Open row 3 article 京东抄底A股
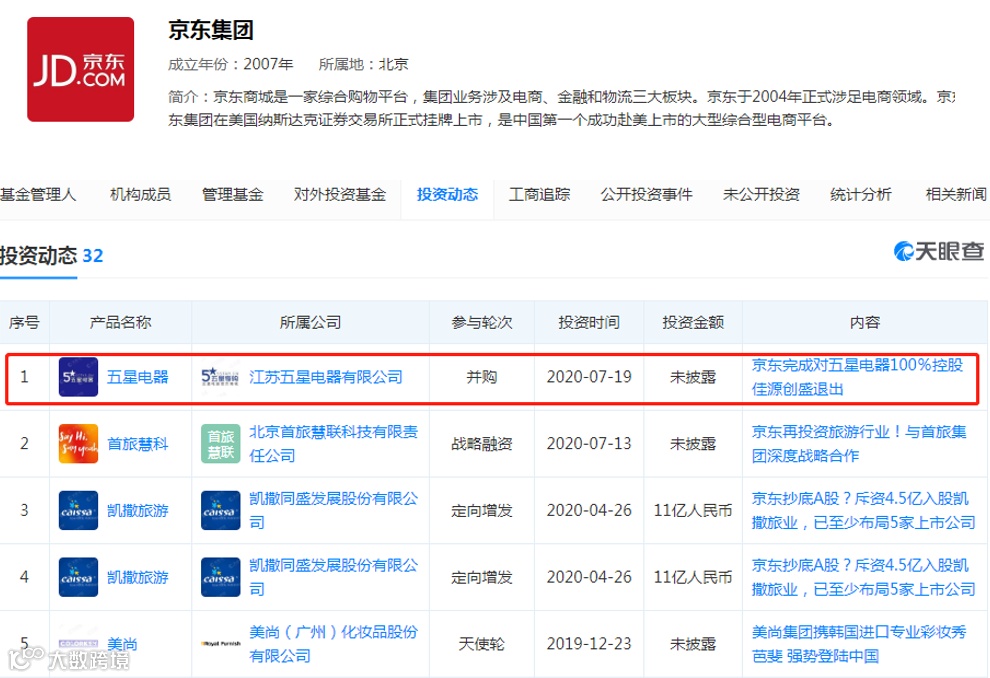 click(x=863, y=510)
